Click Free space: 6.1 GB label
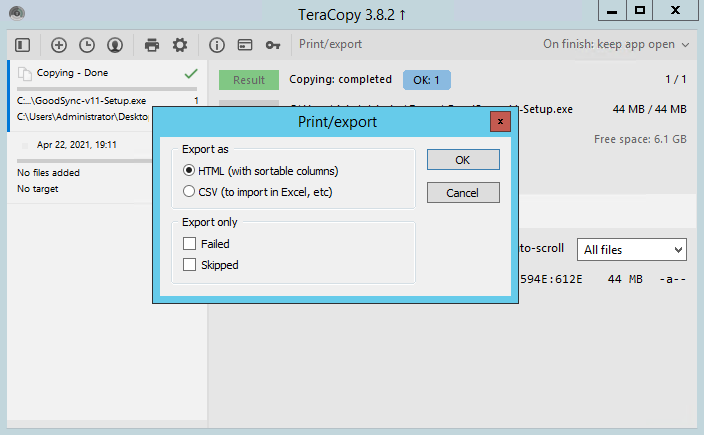 (x=640, y=139)
